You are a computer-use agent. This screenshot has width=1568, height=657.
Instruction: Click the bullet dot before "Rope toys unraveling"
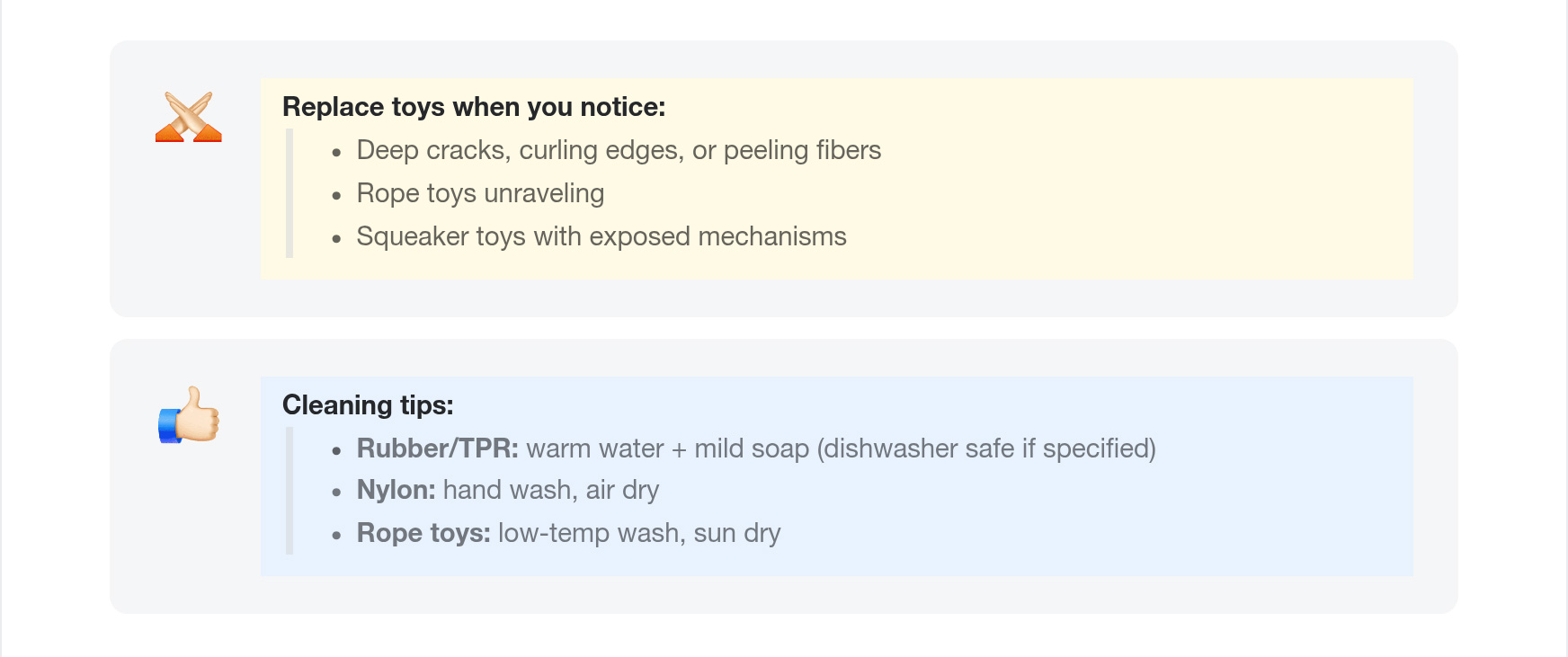336,195
